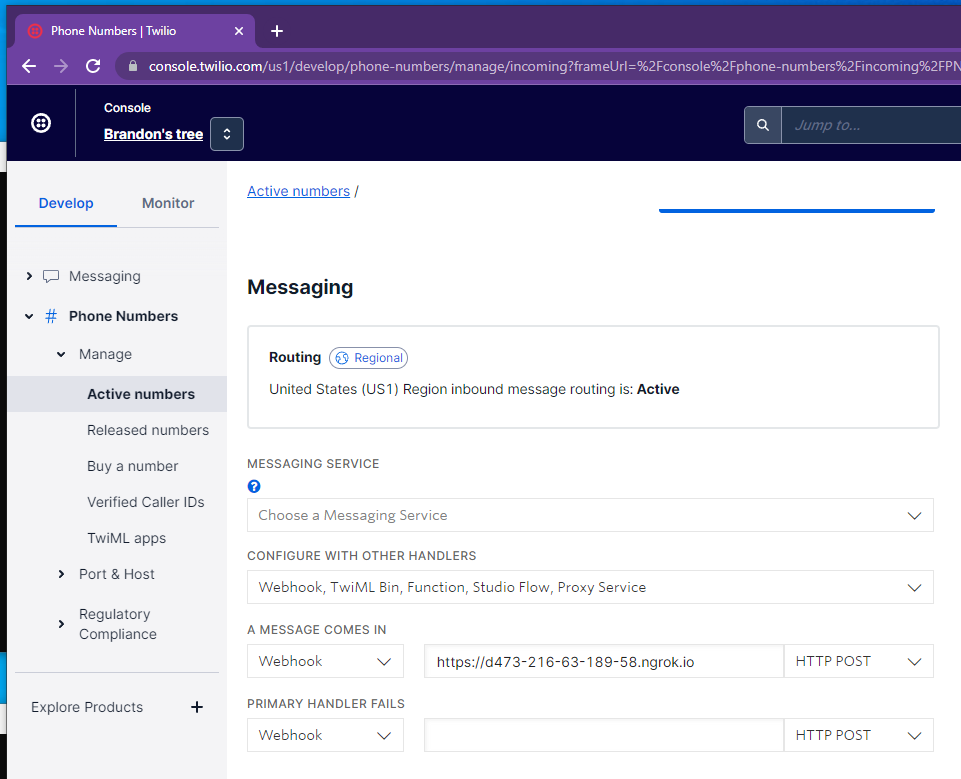This screenshot has height=779, width=961.
Task: Select the Develop tab
Action: tap(65, 203)
